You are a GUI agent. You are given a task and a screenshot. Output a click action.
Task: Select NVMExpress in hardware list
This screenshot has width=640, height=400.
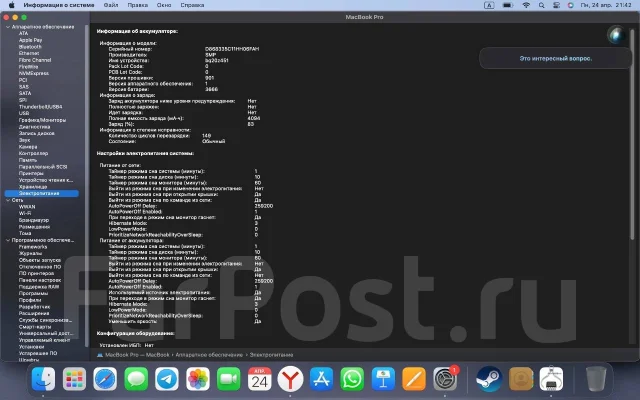(x=34, y=73)
